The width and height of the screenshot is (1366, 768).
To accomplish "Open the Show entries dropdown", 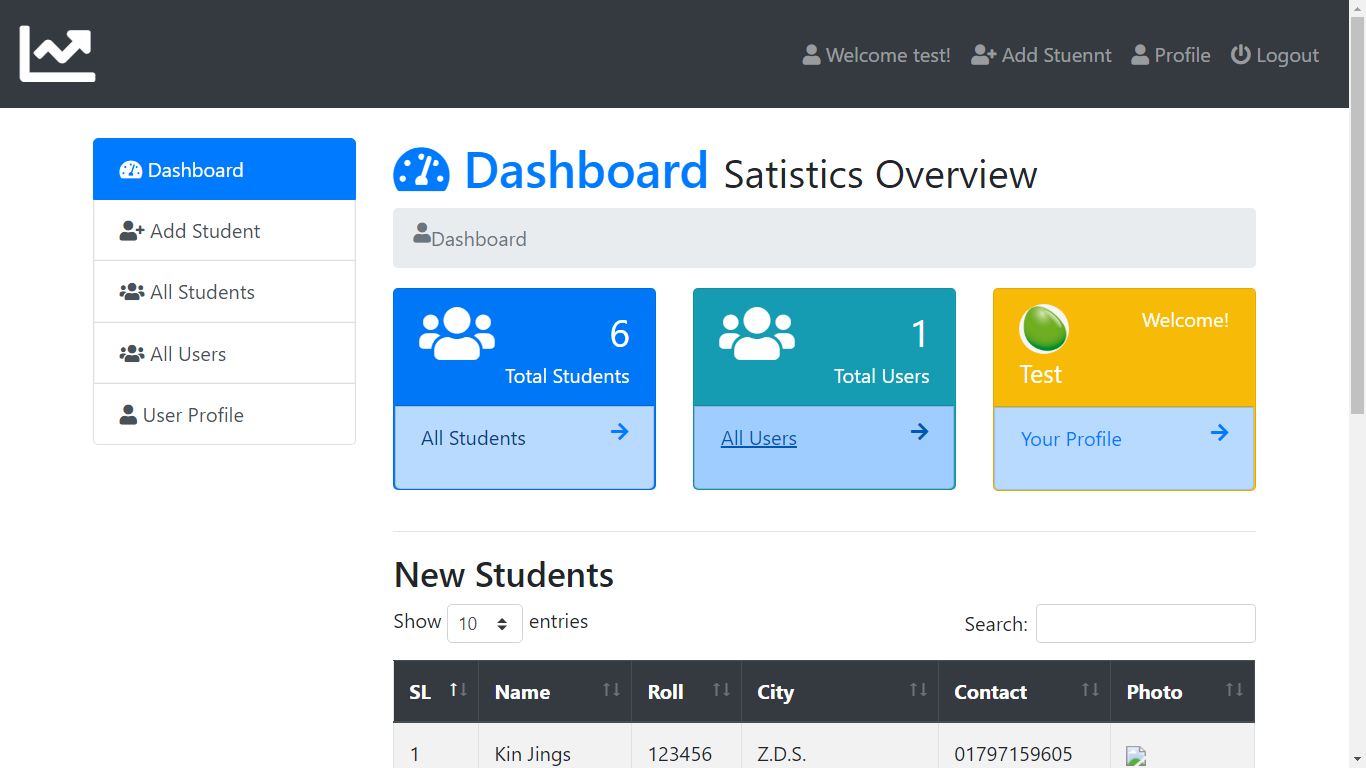I will [x=484, y=623].
